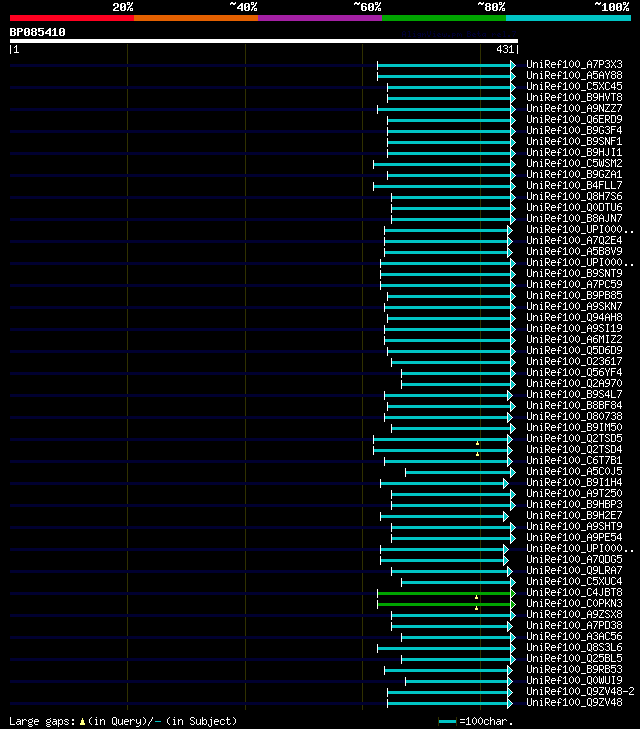Click UniRef100_B9IM50 label

574,428
